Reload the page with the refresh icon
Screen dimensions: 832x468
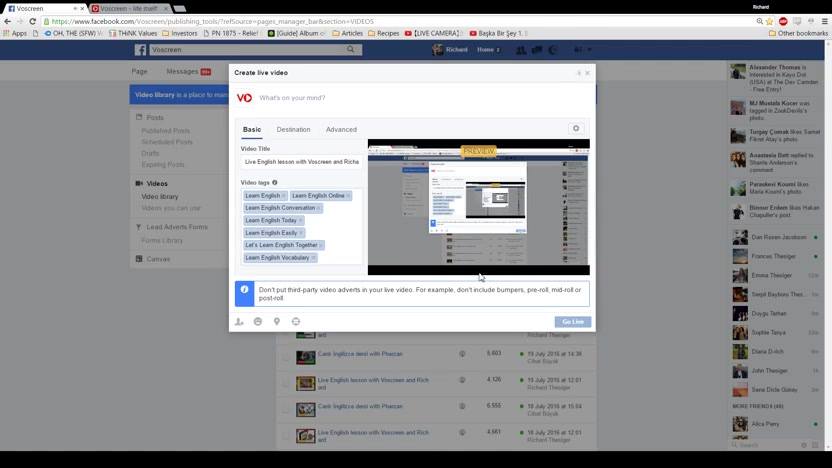point(32,21)
